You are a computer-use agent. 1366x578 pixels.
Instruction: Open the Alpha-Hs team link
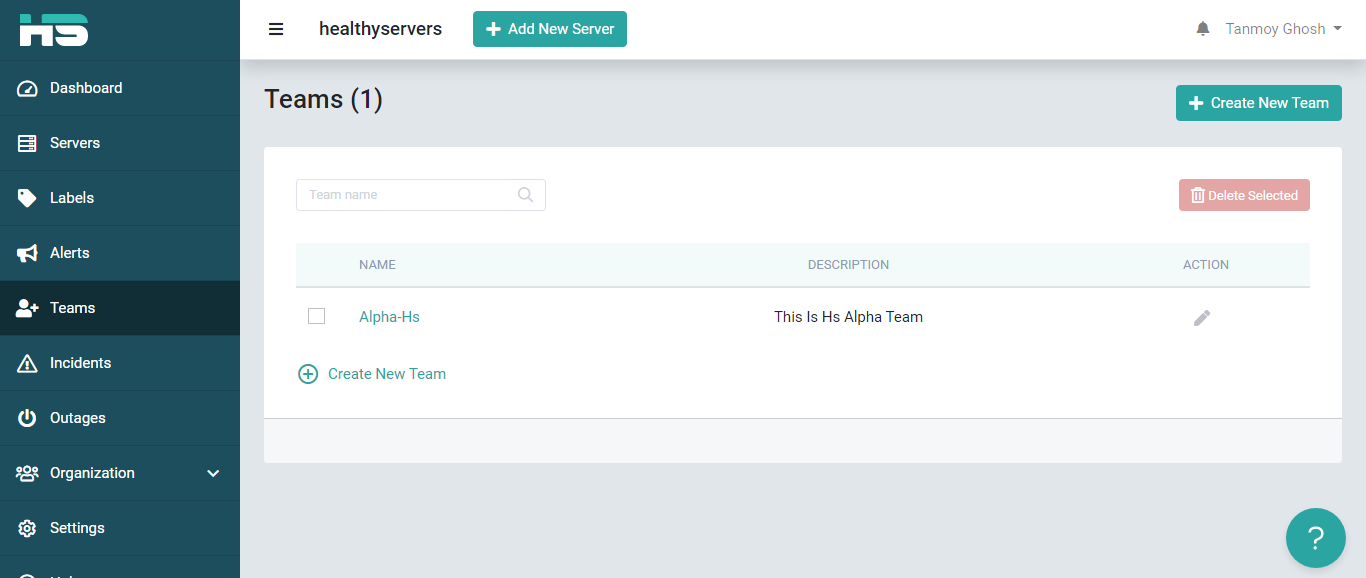389,316
